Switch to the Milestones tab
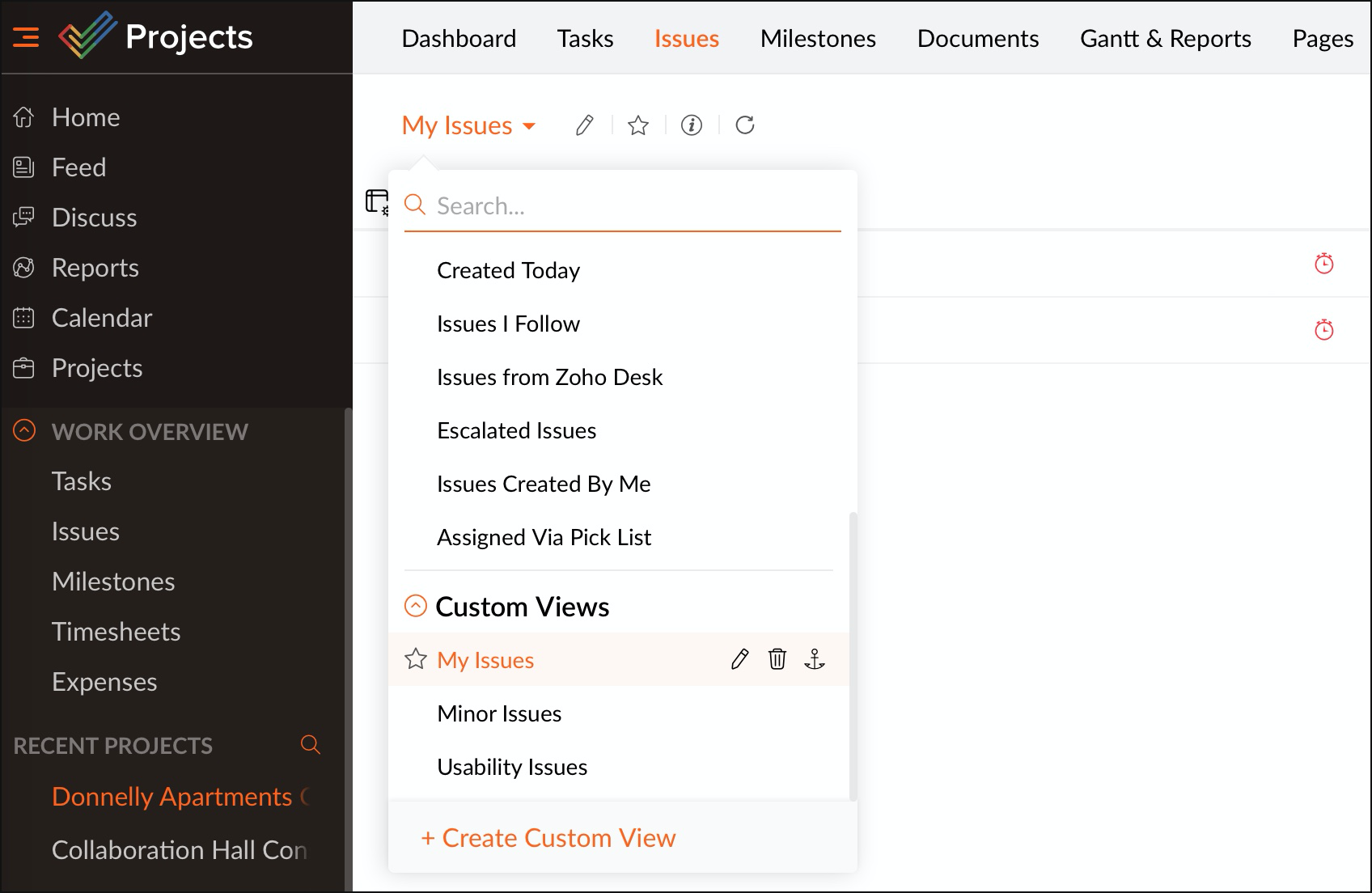 (x=817, y=39)
